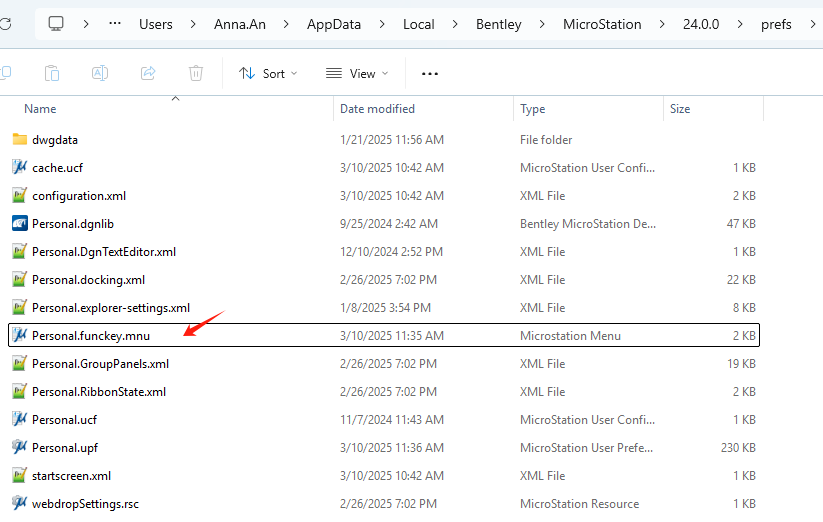The width and height of the screenshot is (823, 522).
Task: Select the Personal.upf file icon
Action: (x=19, y=448)
